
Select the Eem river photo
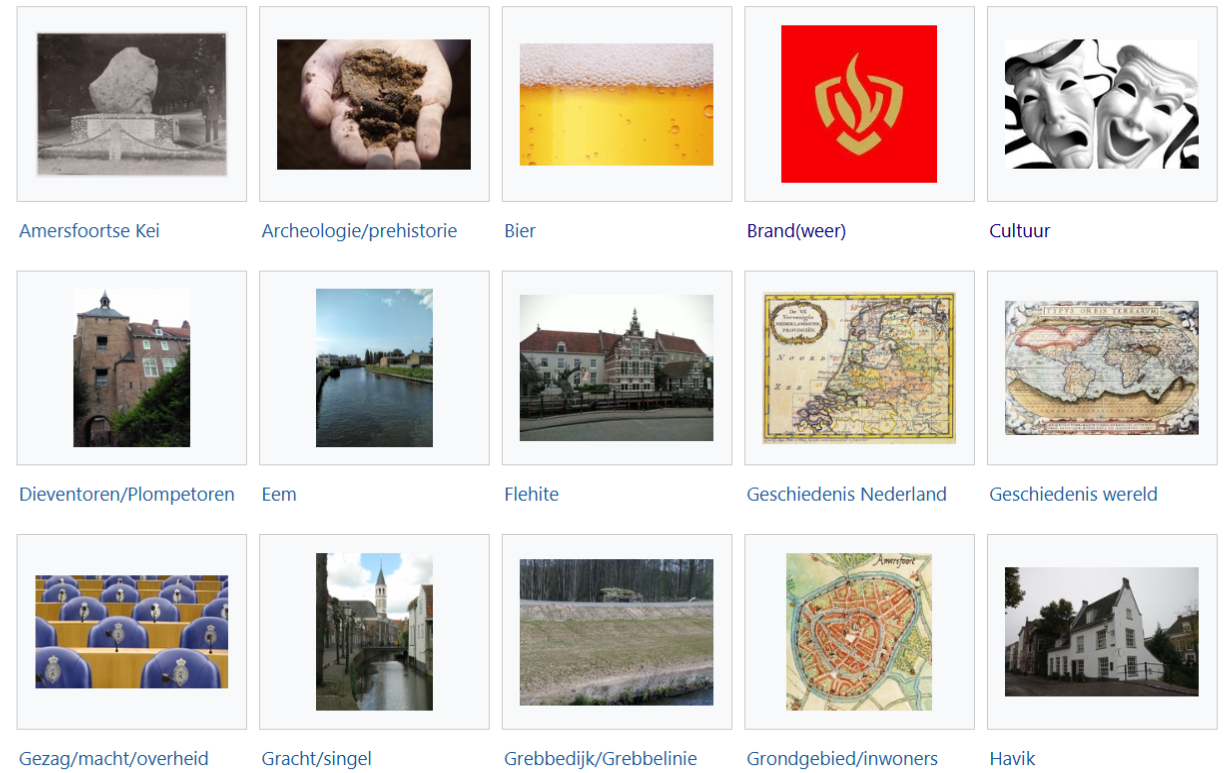coord(374,368)
